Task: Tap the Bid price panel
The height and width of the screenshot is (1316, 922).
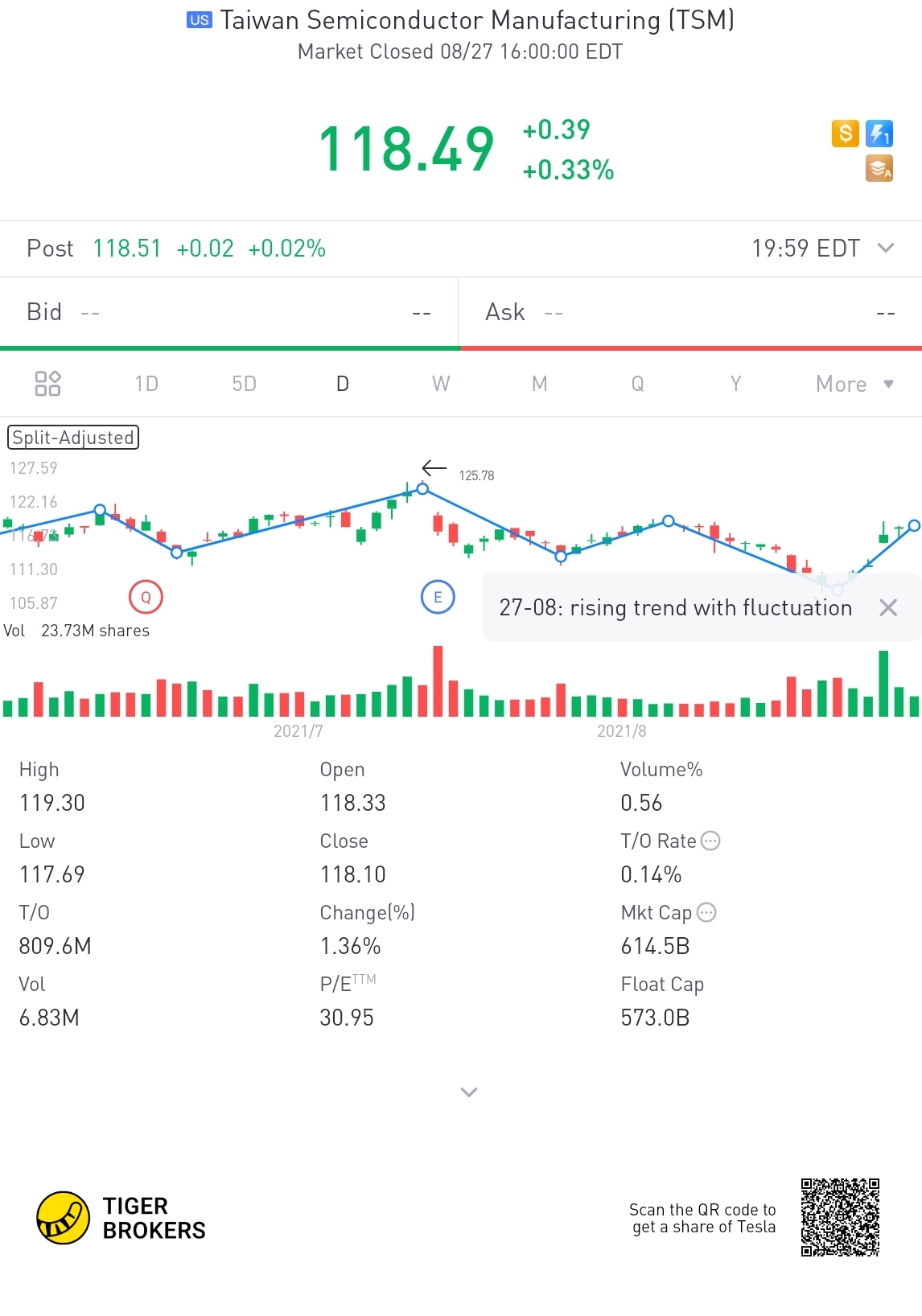Action: coord(229,312)
